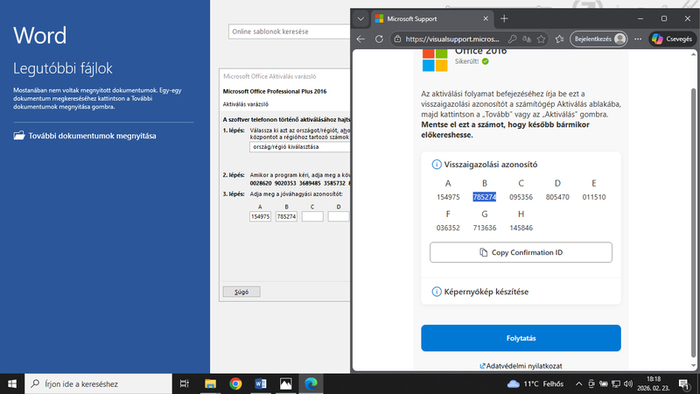The image size is (700, 394).
Task: Open Copilot Csevegés button
Action: pyautogui.click(x=672, y=39)
